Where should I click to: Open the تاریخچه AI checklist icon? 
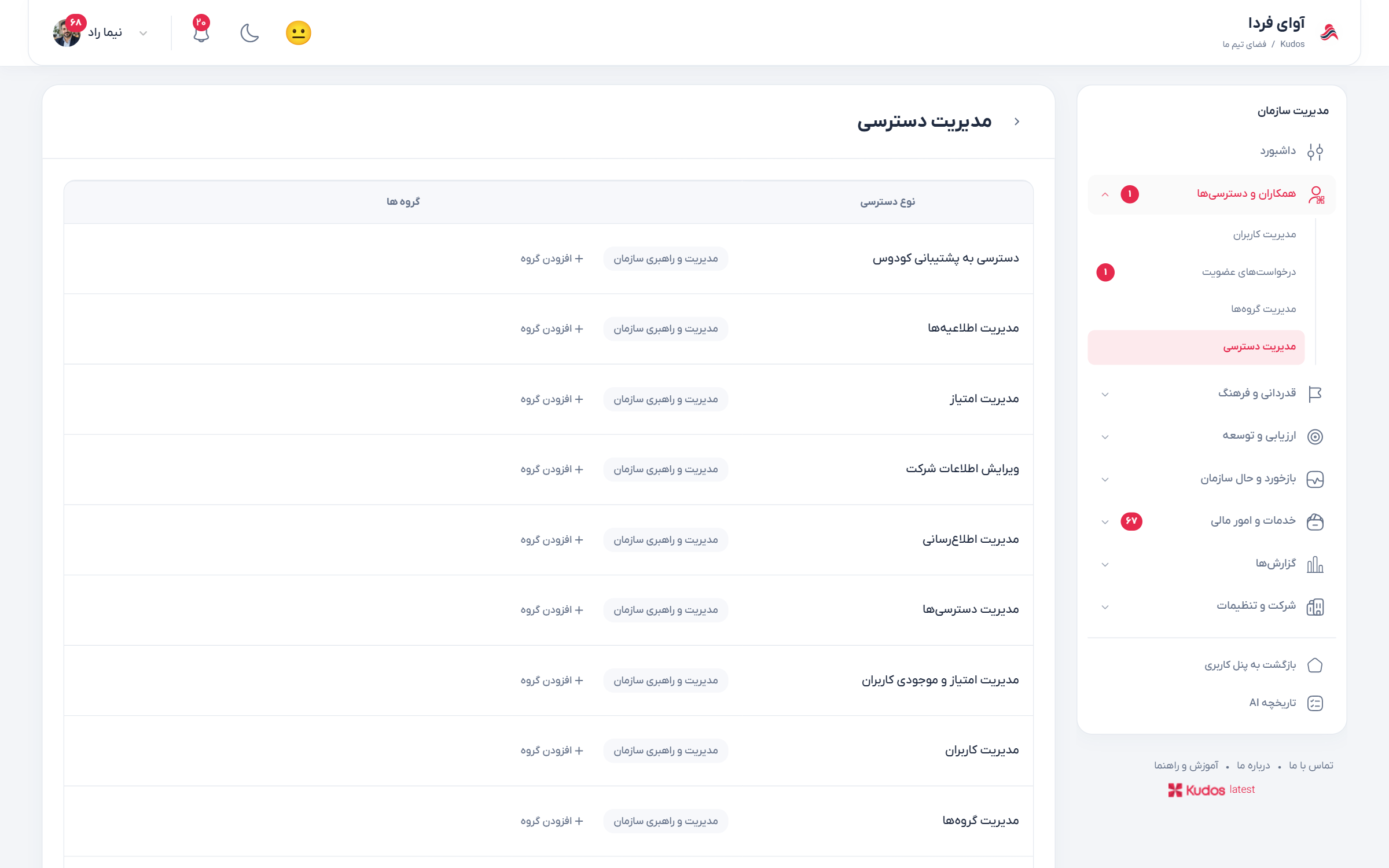coord(1315,703)
